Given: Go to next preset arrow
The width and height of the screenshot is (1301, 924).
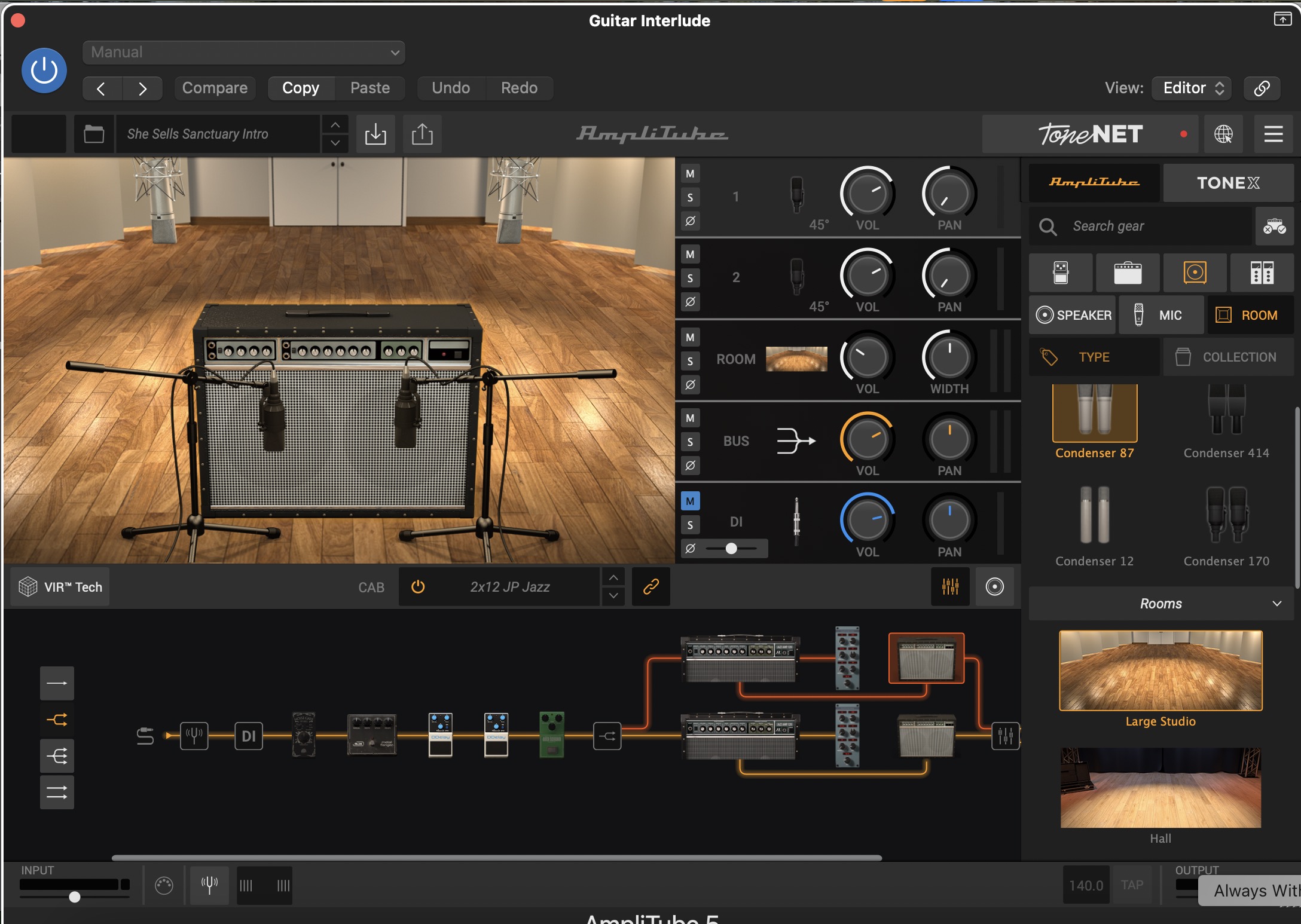Looking at the screenshot, I should tap(142, 88).
